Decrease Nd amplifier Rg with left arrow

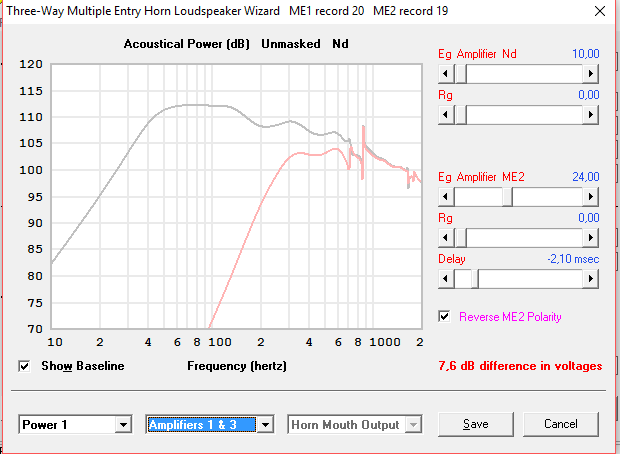446,115
